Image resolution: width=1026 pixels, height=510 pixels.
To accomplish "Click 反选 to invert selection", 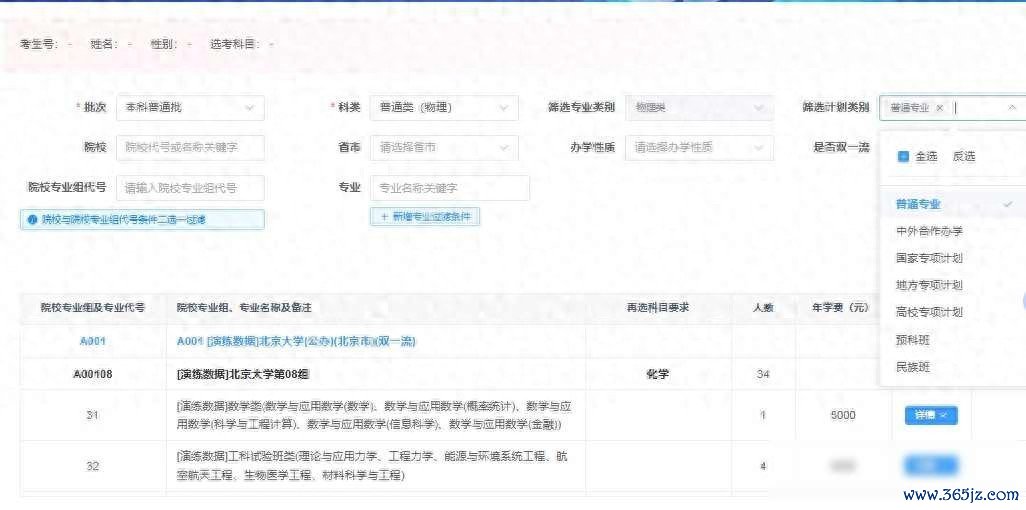I will (963, 156).
